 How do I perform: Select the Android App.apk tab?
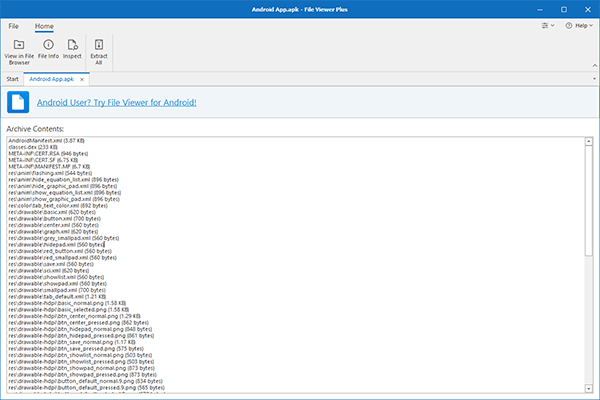tap(51, 79)
